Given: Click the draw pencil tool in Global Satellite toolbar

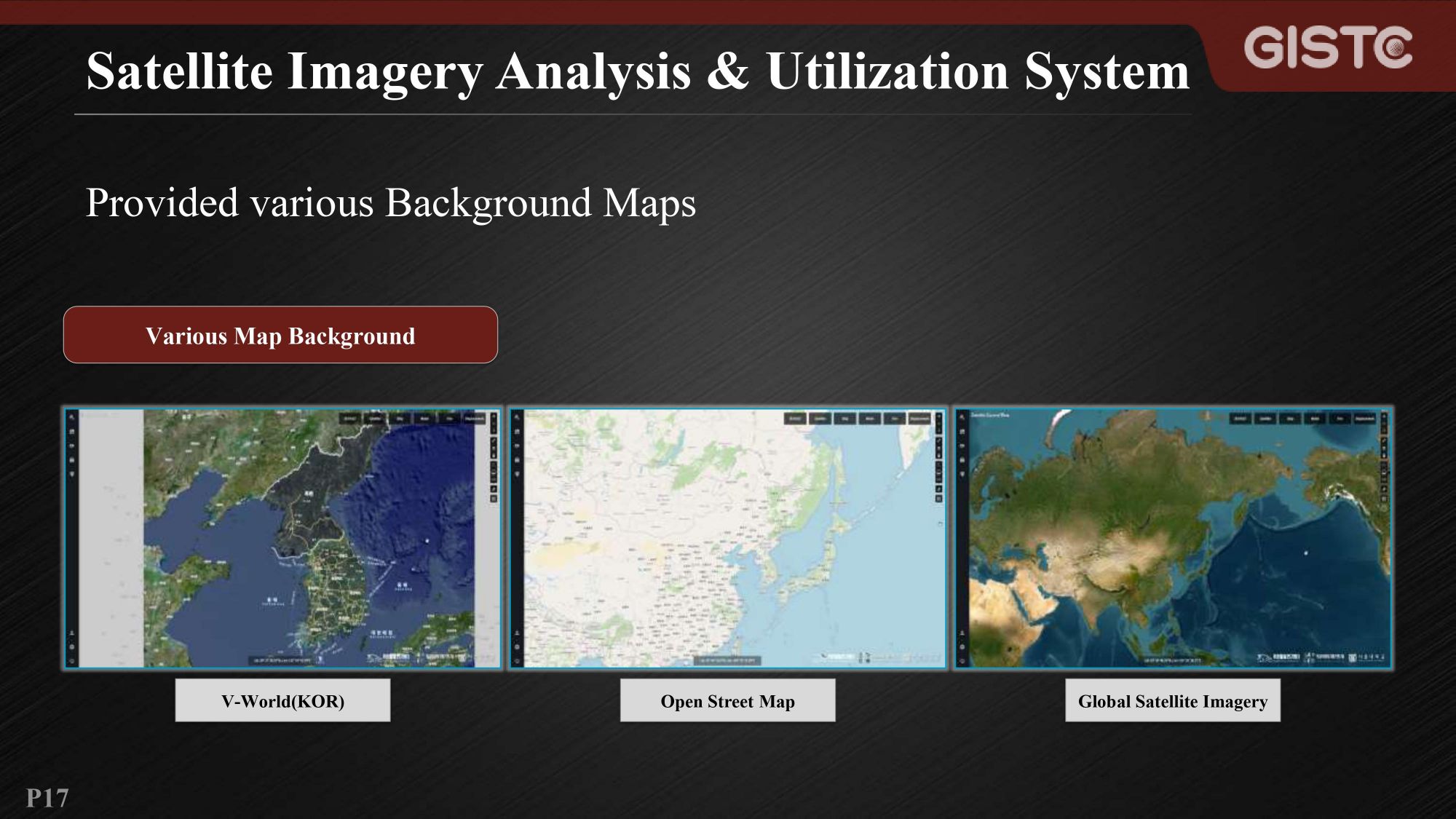Looking at the screenshot, I should 1384,440.
